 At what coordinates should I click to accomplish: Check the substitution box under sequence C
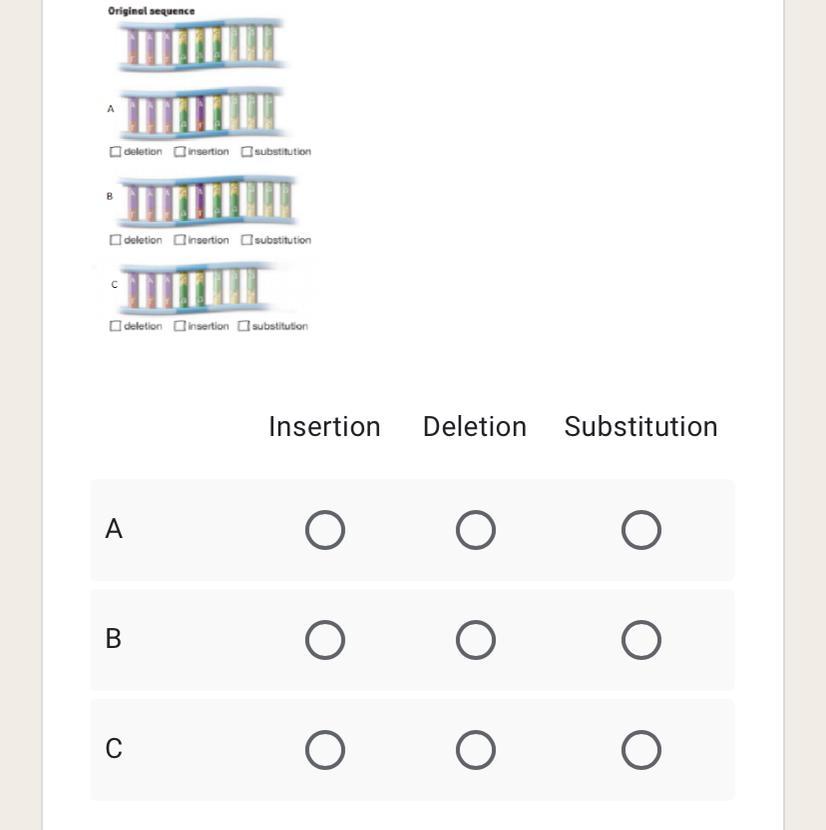click(x=243, y=326)
